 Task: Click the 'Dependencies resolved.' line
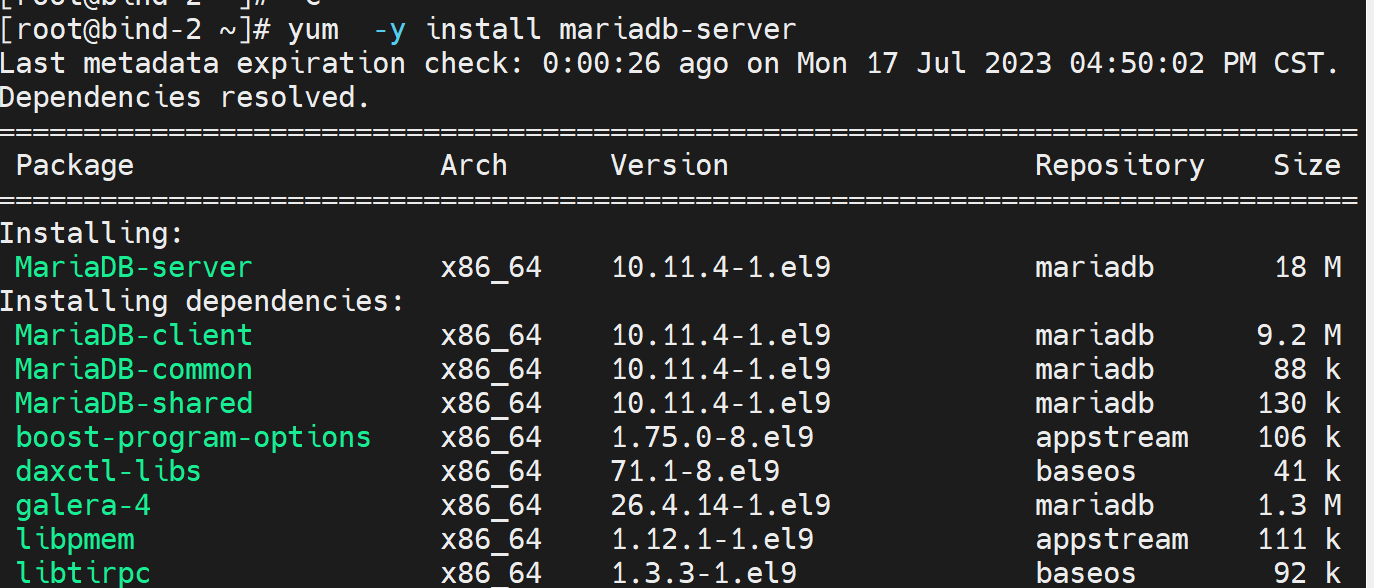pyautogui.click(x=185, y=98)
